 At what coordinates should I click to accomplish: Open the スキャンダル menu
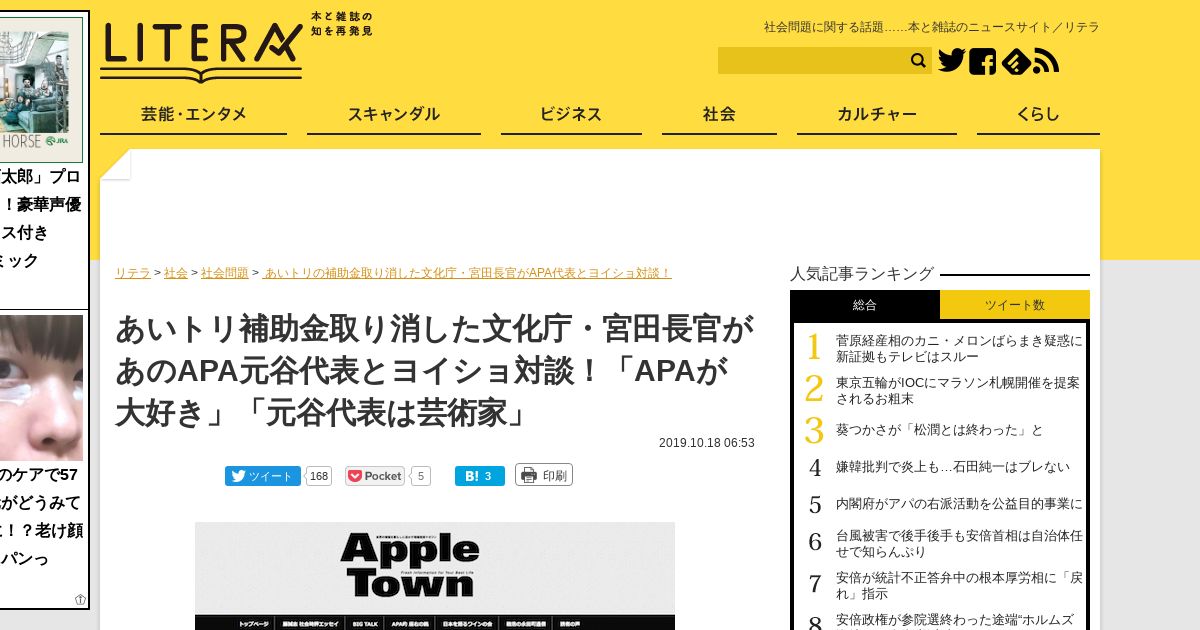coord(394,114)
